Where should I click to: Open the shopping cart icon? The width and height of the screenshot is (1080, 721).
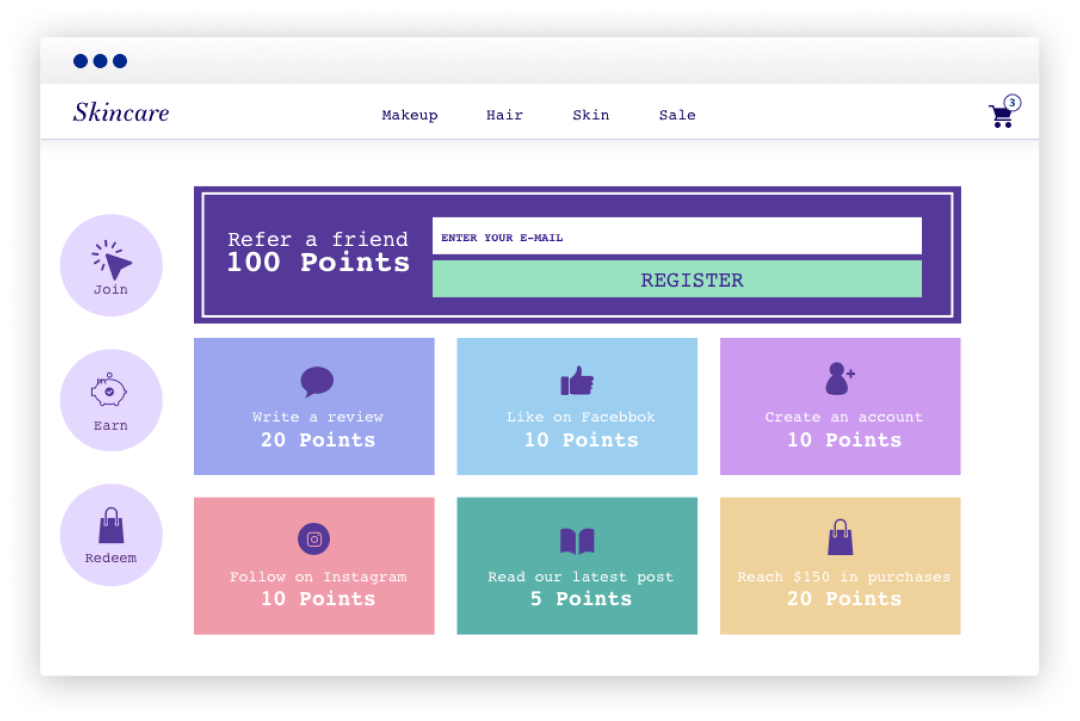pyautogui.click(x=1002, y=115)
